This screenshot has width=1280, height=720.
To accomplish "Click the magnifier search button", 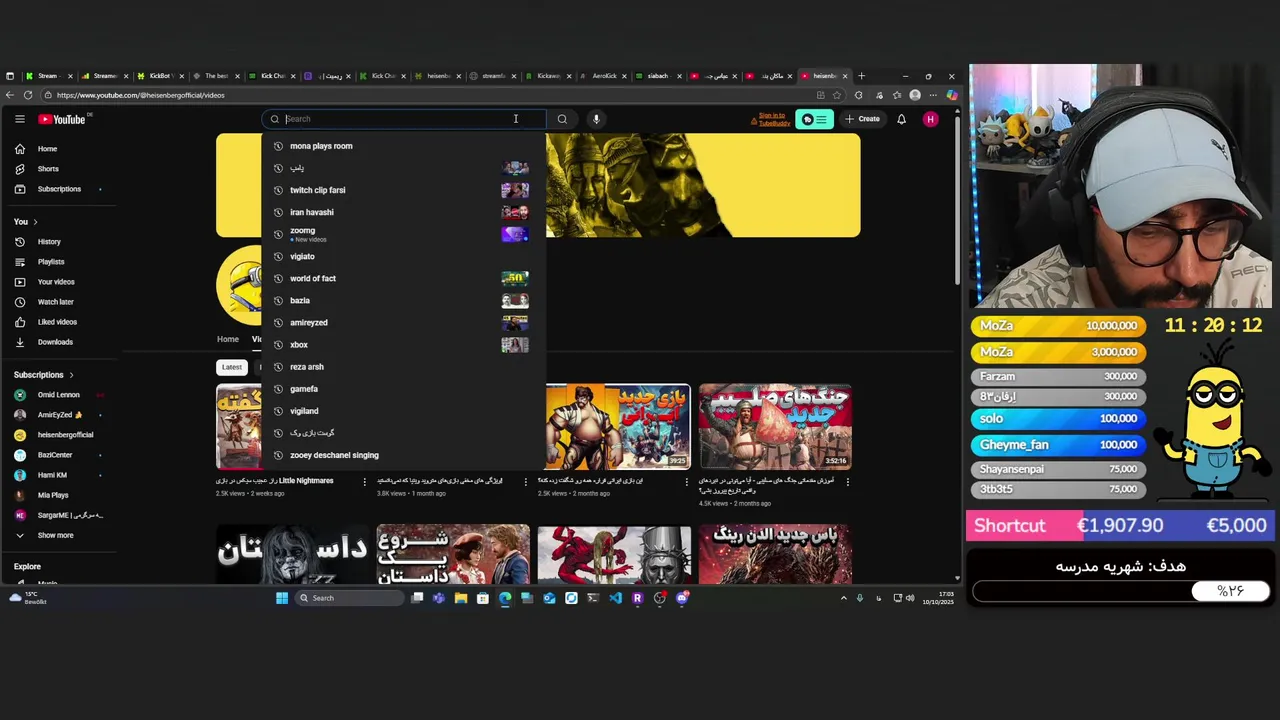I will [x=562, y=119].
